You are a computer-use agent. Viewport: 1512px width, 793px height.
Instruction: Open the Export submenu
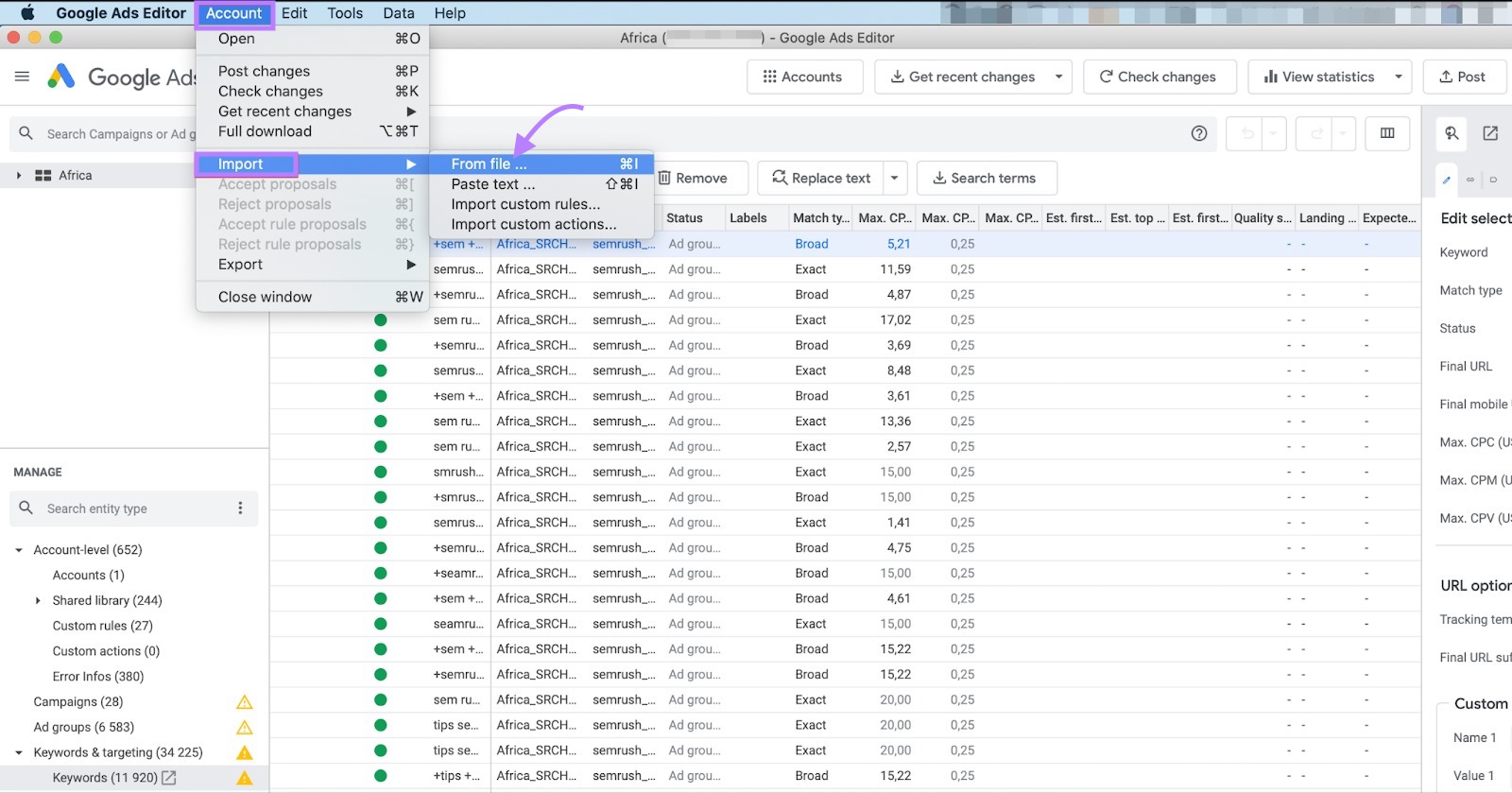(312, 265)
